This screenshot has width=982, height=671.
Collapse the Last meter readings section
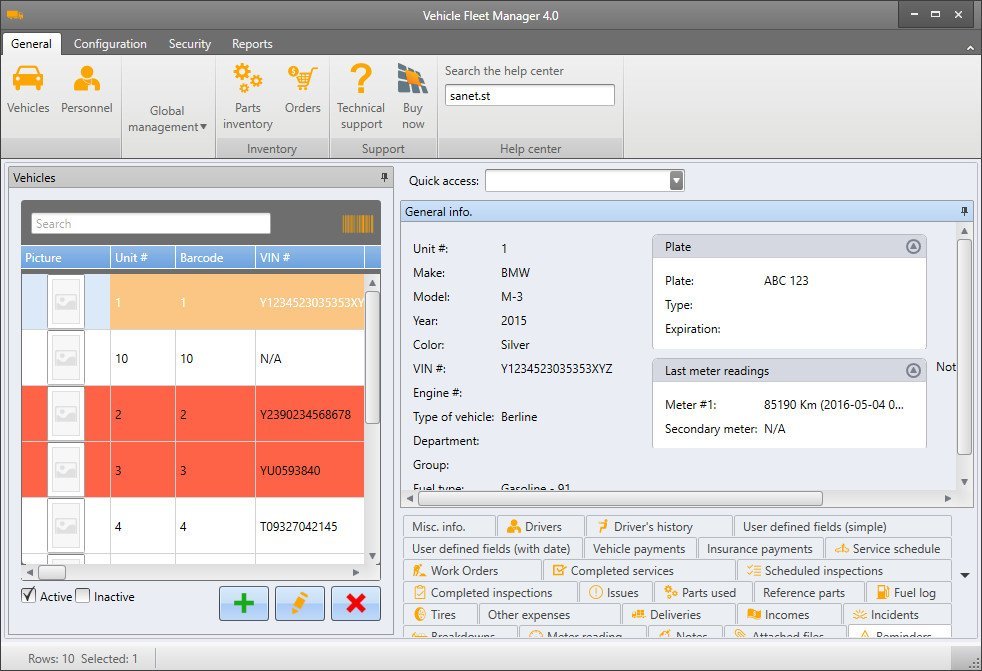(912, 371)
